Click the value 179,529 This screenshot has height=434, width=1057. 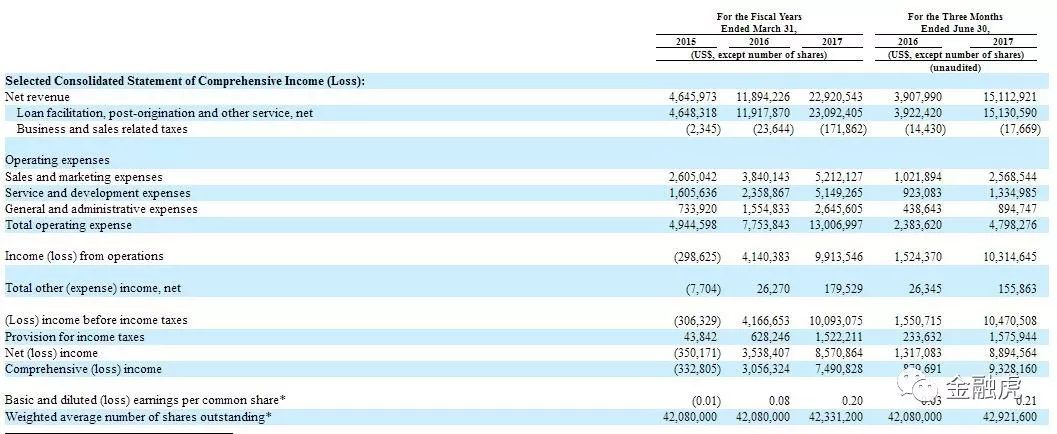pyautogui.click(x=843, y=288)
